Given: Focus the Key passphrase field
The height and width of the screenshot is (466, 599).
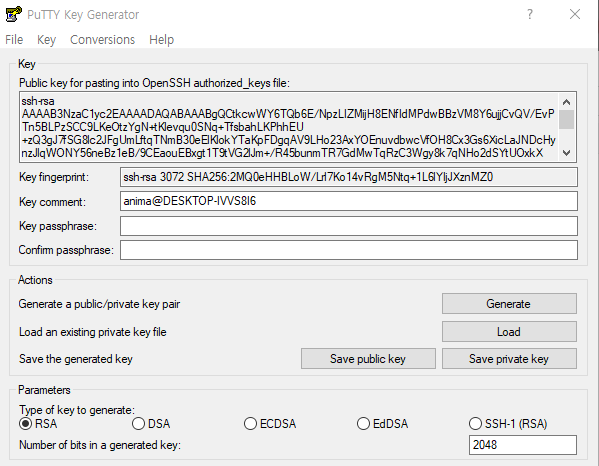Looking at the screenshot, I should tap(348, 226).
